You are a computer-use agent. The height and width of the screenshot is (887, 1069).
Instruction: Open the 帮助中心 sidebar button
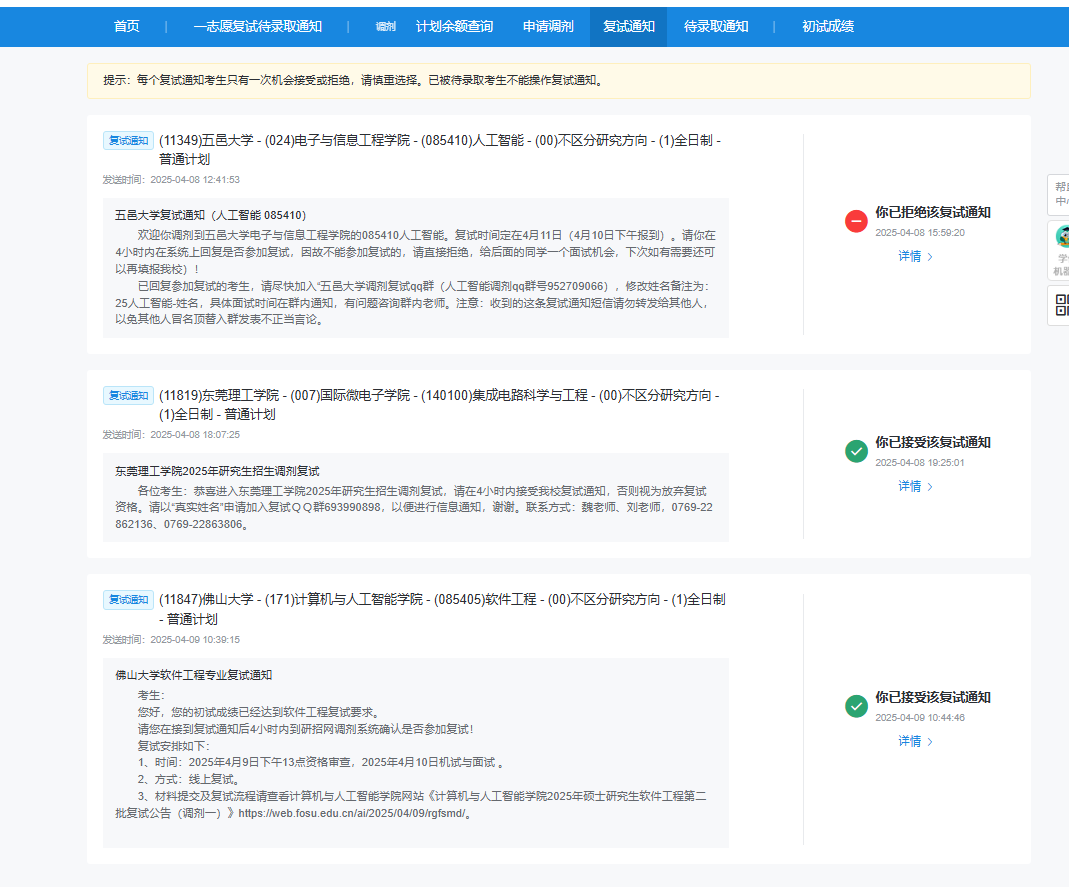(1060, 194)
